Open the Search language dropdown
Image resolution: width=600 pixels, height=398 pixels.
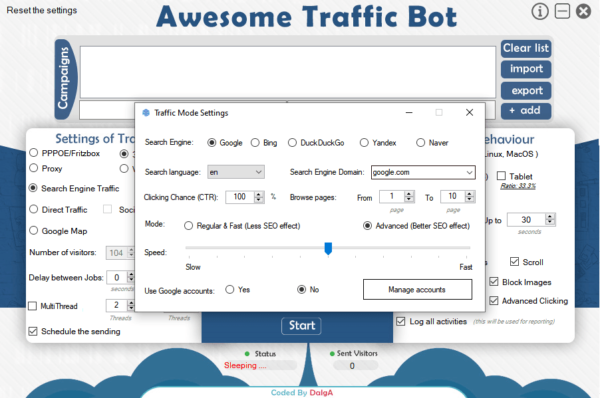(236, 172)
